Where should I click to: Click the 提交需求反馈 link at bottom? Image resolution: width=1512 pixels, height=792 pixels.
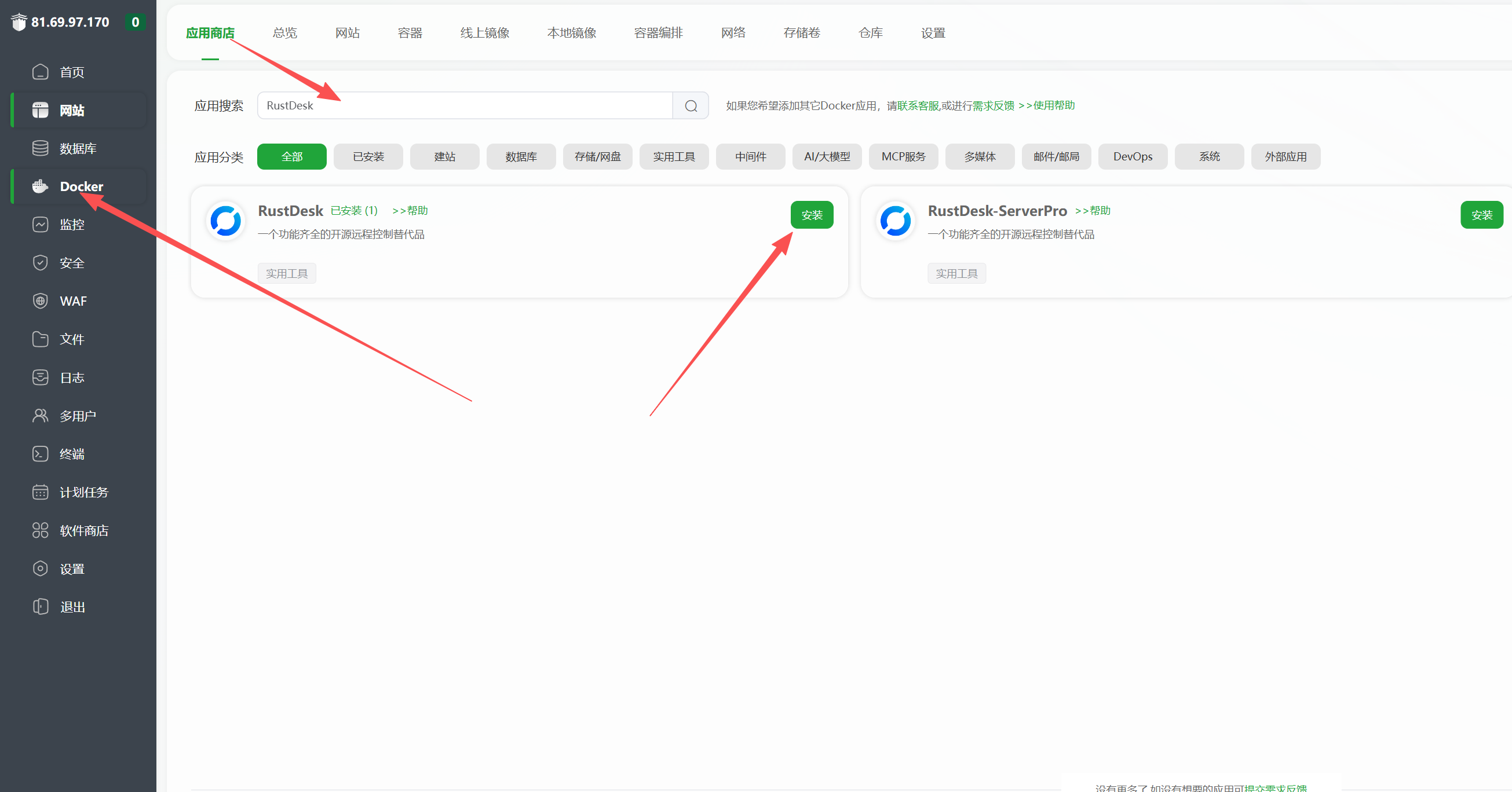pyautogui.click(x=1275, y=788)
